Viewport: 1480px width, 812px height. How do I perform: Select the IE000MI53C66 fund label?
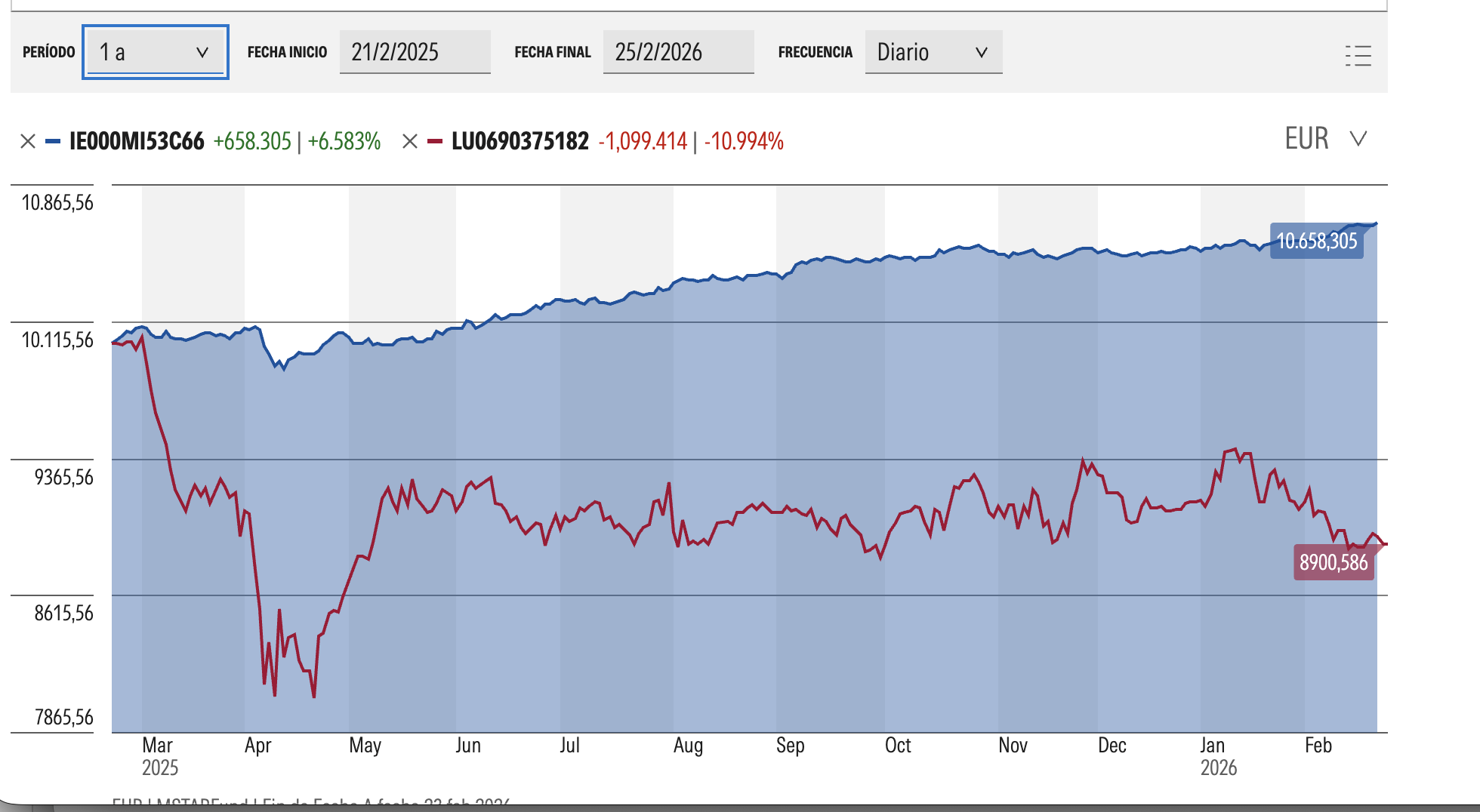(x=137, y=141)
